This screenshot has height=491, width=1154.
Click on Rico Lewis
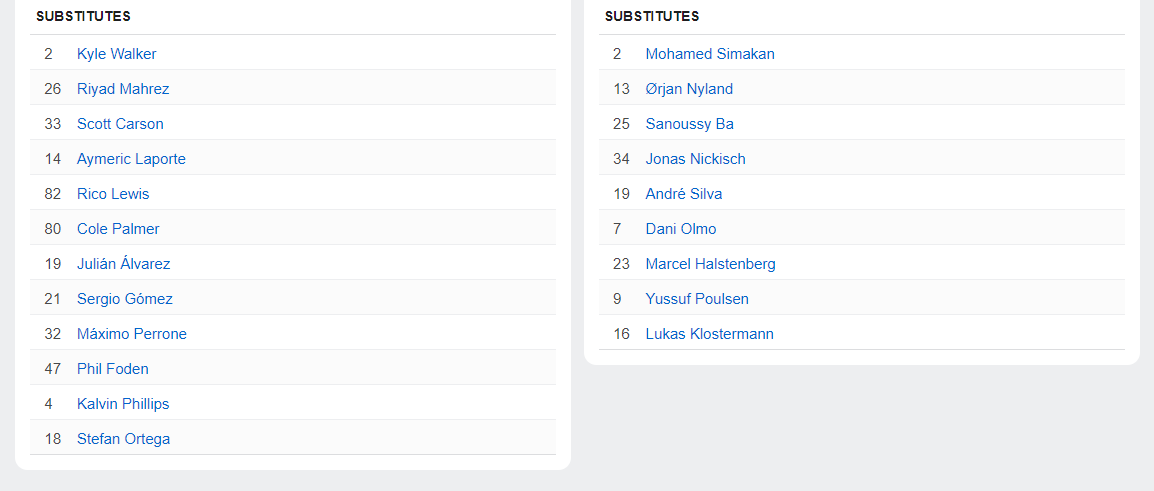[x=113, y=194]
